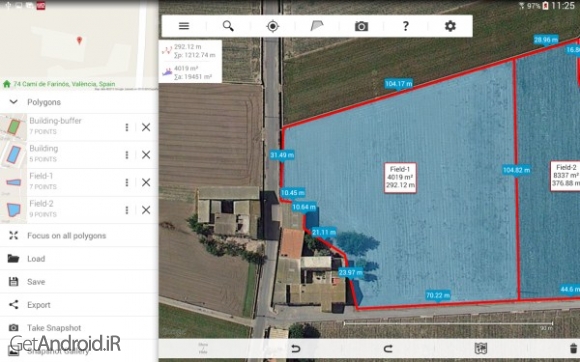The height and width of the screenshot is (362, 580).
Task: Choose Export from the side menu
Action: [x=79, y=305]
